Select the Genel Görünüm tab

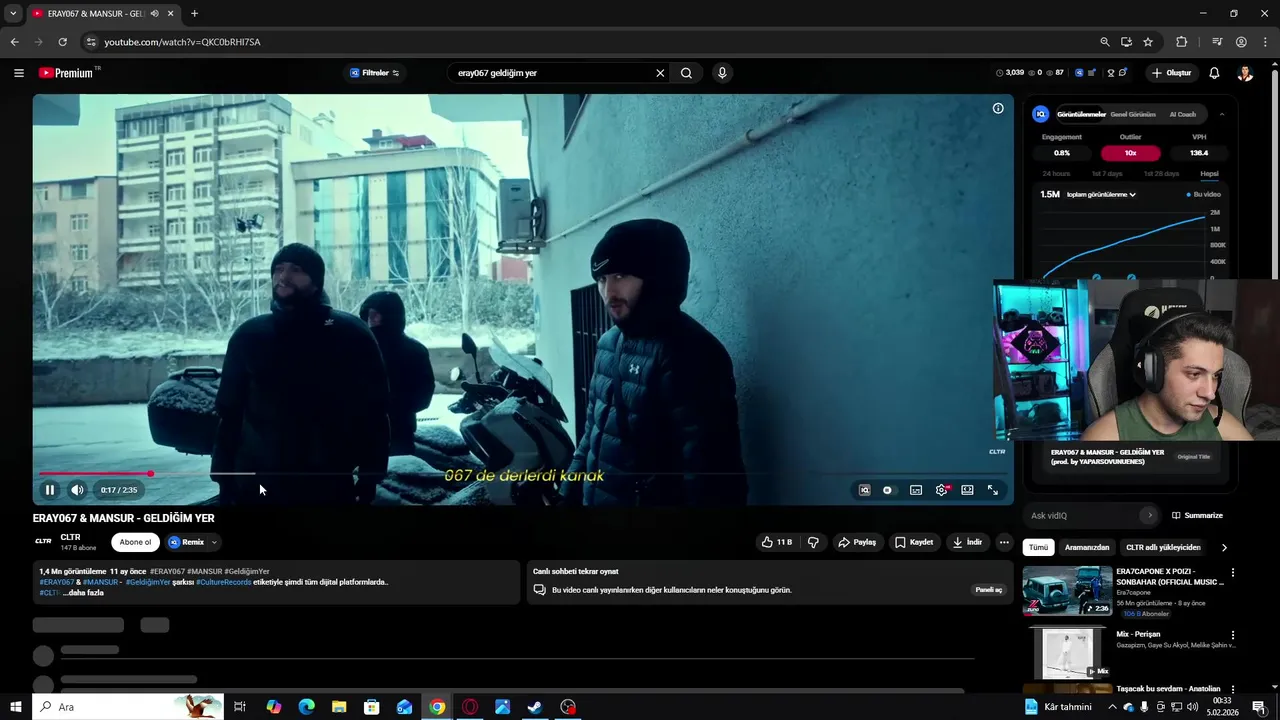pyautogui.click(x=1133, y=114)
